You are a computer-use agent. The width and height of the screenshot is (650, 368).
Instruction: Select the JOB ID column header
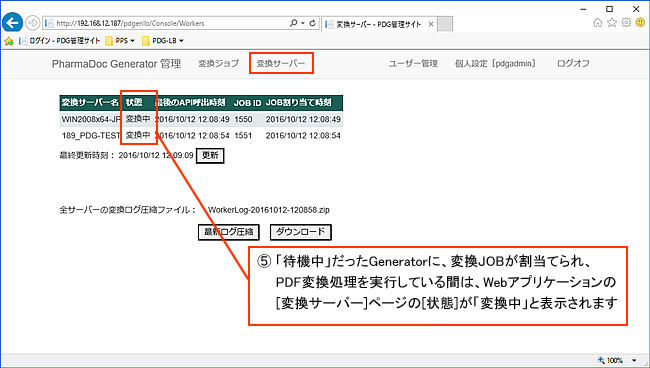pos(247,103)
